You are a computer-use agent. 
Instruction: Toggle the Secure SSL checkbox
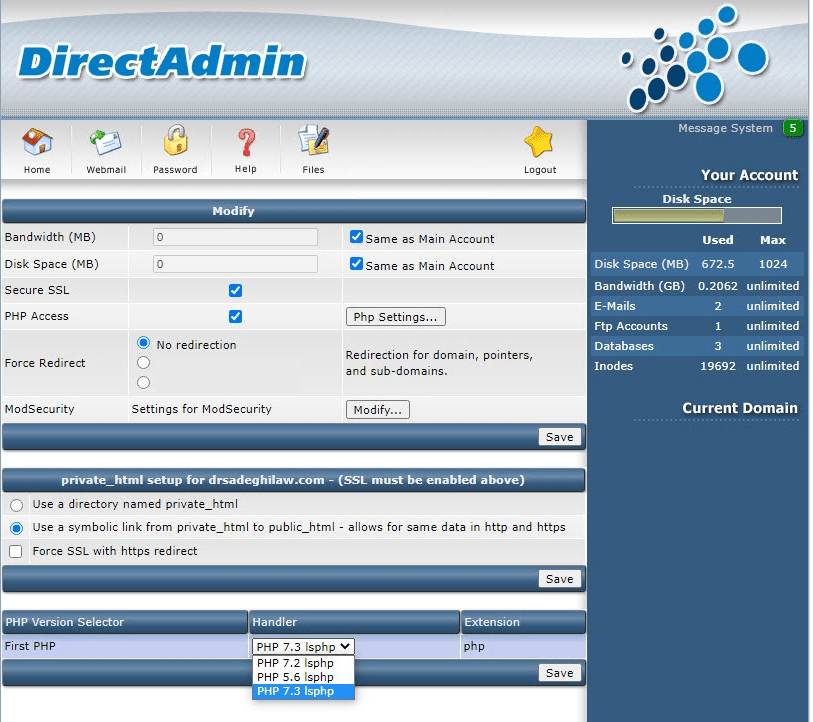(x=236, y=291)
